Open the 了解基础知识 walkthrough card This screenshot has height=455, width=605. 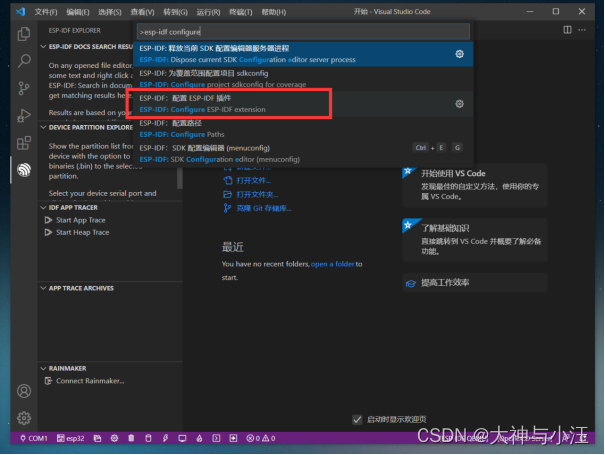(x=475, y=240)
